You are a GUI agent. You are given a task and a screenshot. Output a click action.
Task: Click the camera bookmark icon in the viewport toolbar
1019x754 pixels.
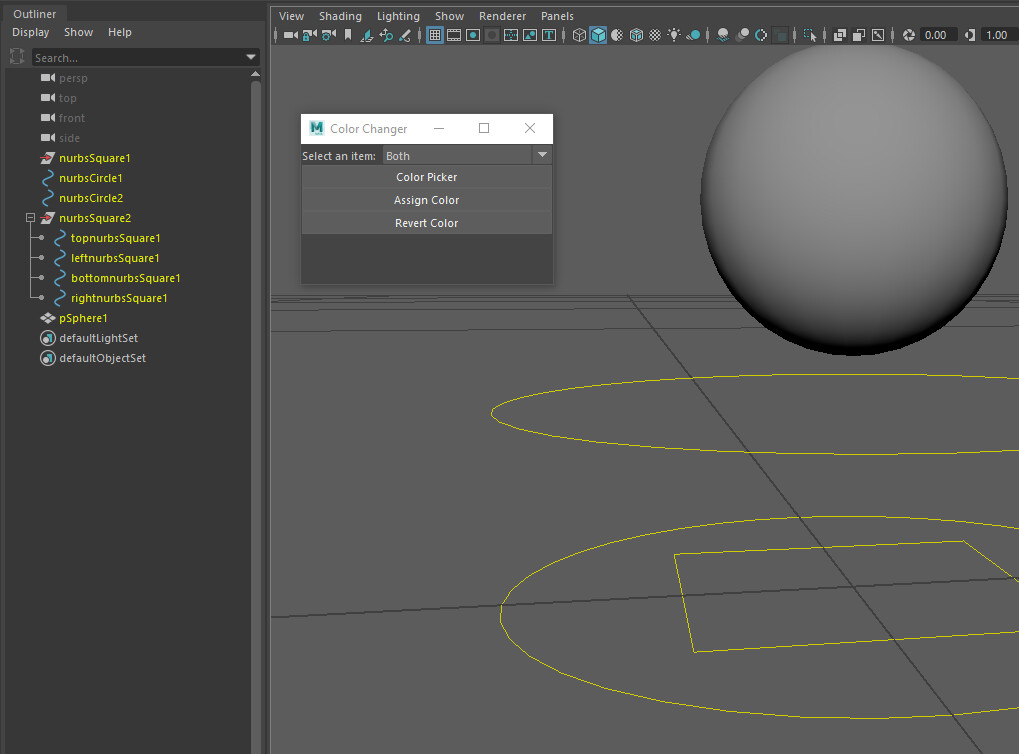coord(347,34)
